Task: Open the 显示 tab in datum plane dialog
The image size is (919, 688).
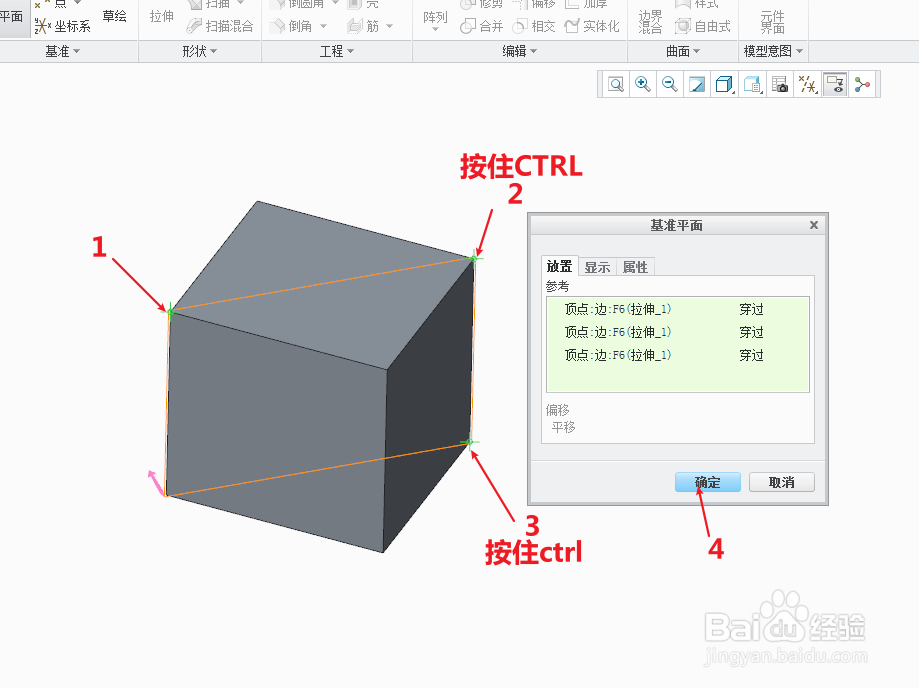Action: click(597, 266)
